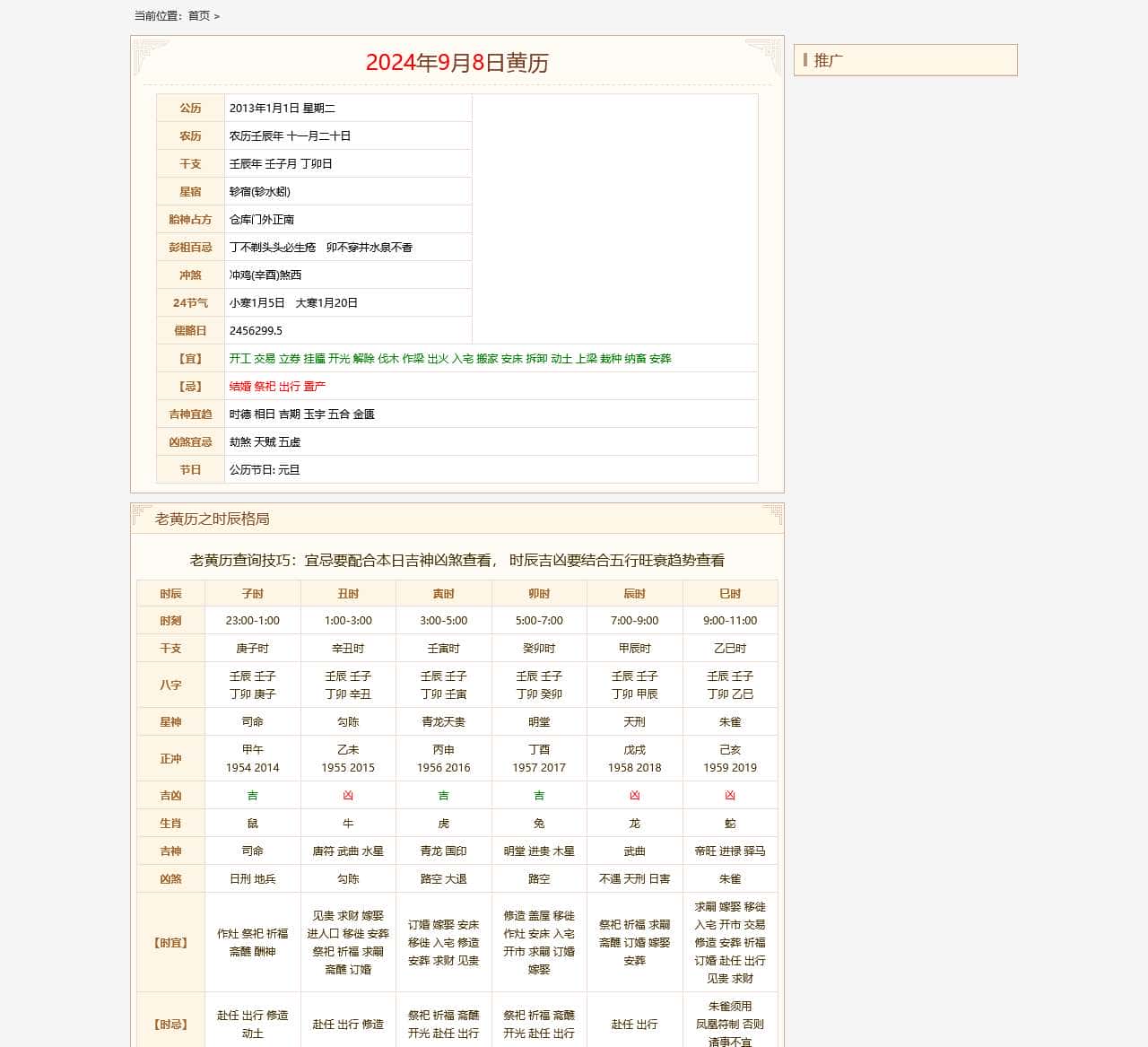Image resolution: width=1148 pixels, height=1047 pixels.
Task: Open the green 栽种 link
Action: pyautogui.click(x=611, y=359)
